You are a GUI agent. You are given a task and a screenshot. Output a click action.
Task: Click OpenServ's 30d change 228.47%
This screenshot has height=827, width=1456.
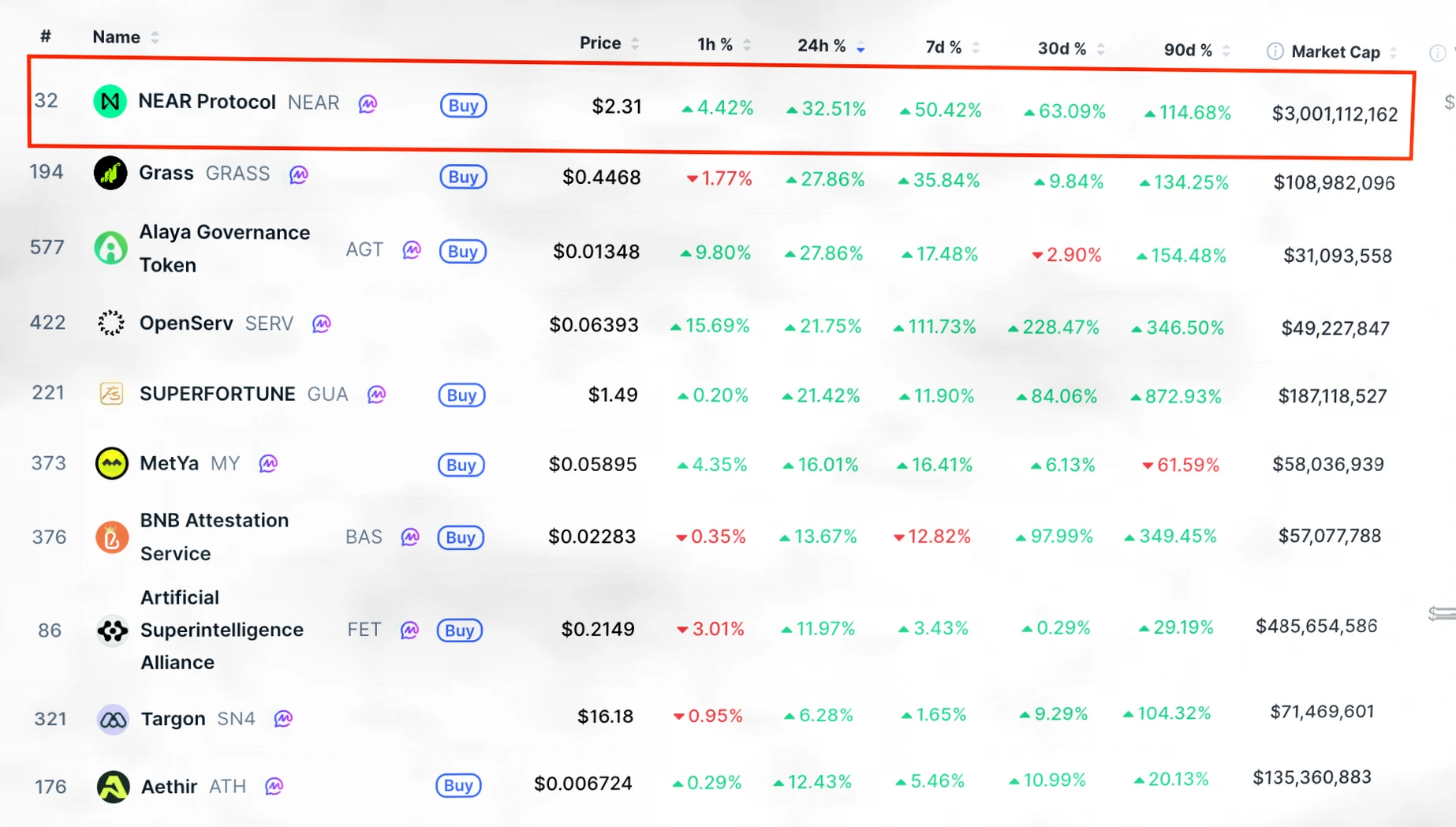(1053, 327)
